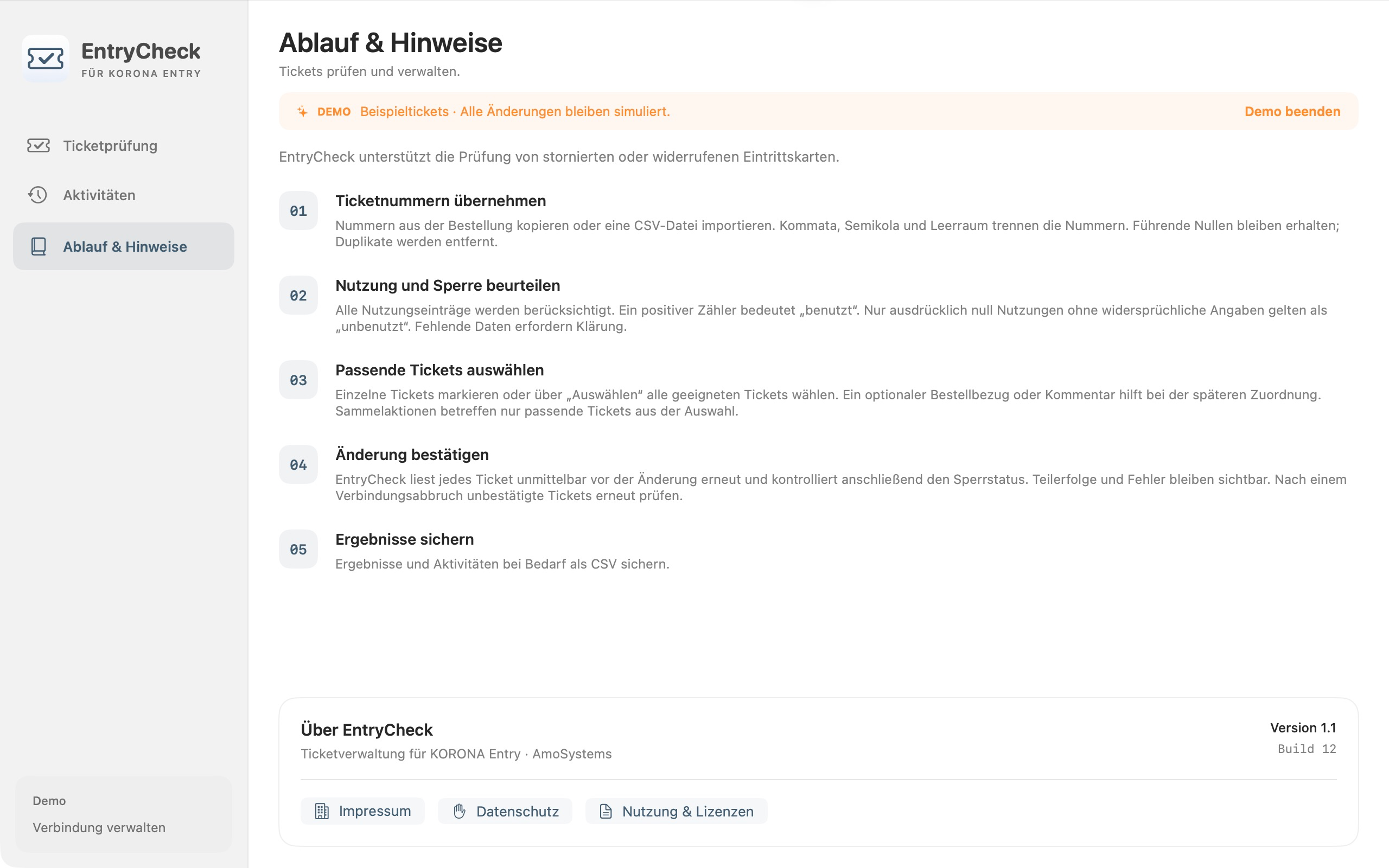The image size is (1389, 868).
Task: Click the document icon on Nutzung & Lizenzen
Action: click(x=606, y=811)
